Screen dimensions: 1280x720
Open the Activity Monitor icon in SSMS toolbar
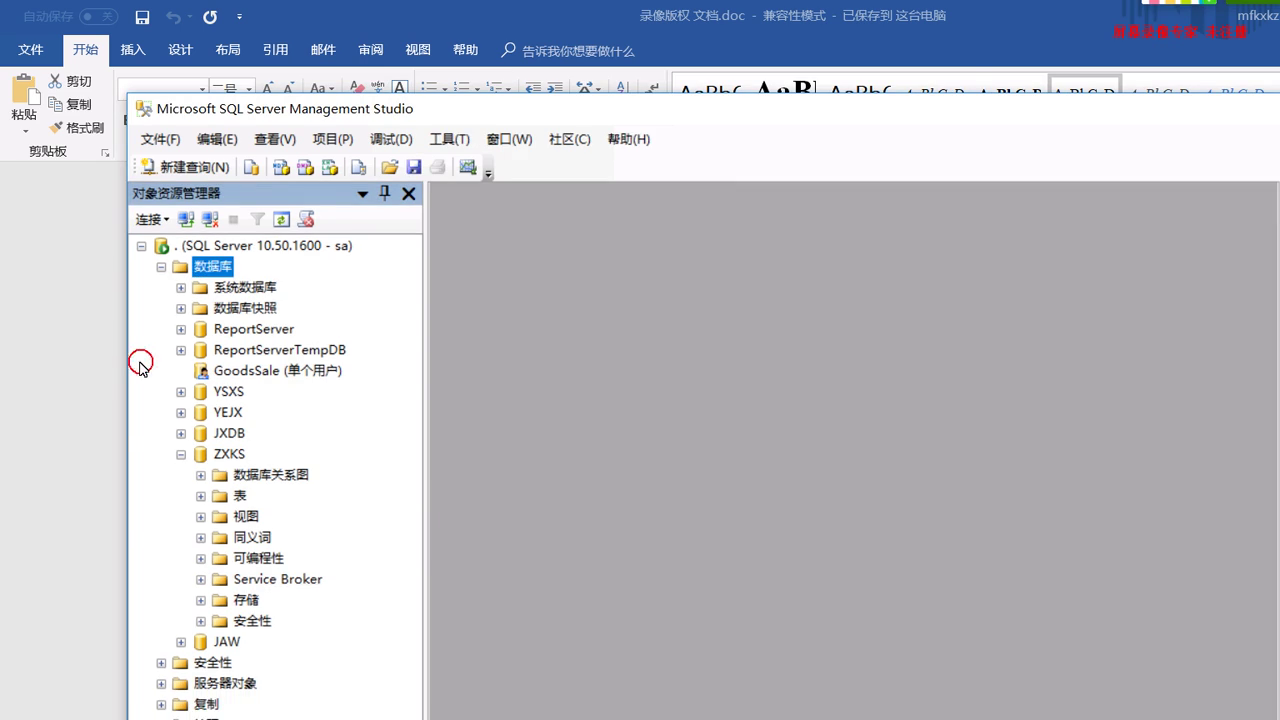[x=467, y=167]
